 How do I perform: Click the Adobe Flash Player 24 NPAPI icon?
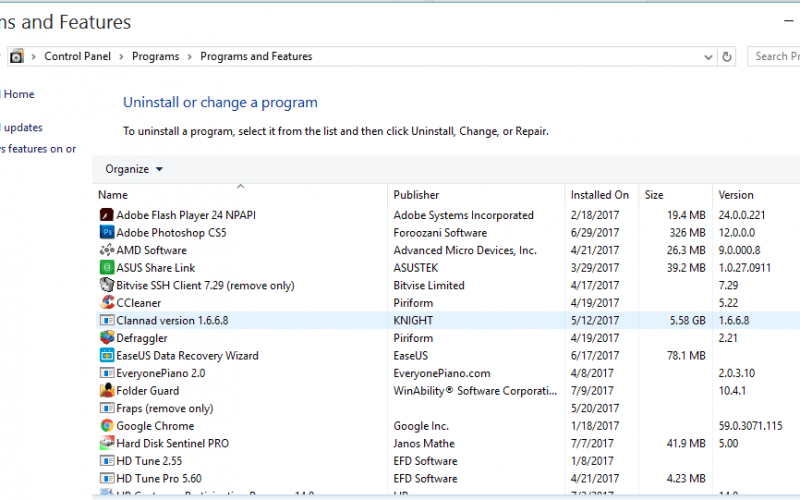click(107, 215)
